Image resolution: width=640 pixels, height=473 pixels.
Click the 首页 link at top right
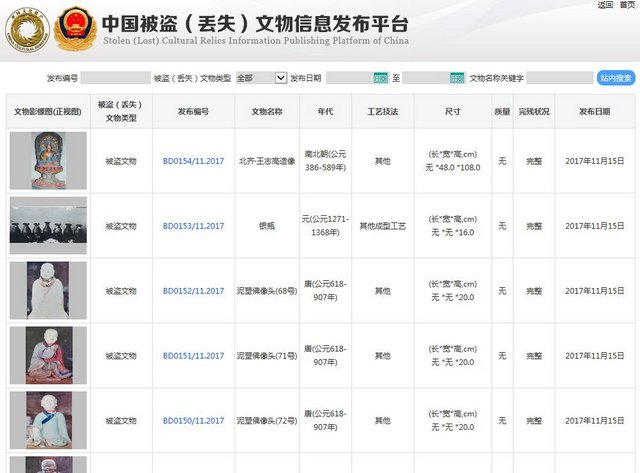627,5
